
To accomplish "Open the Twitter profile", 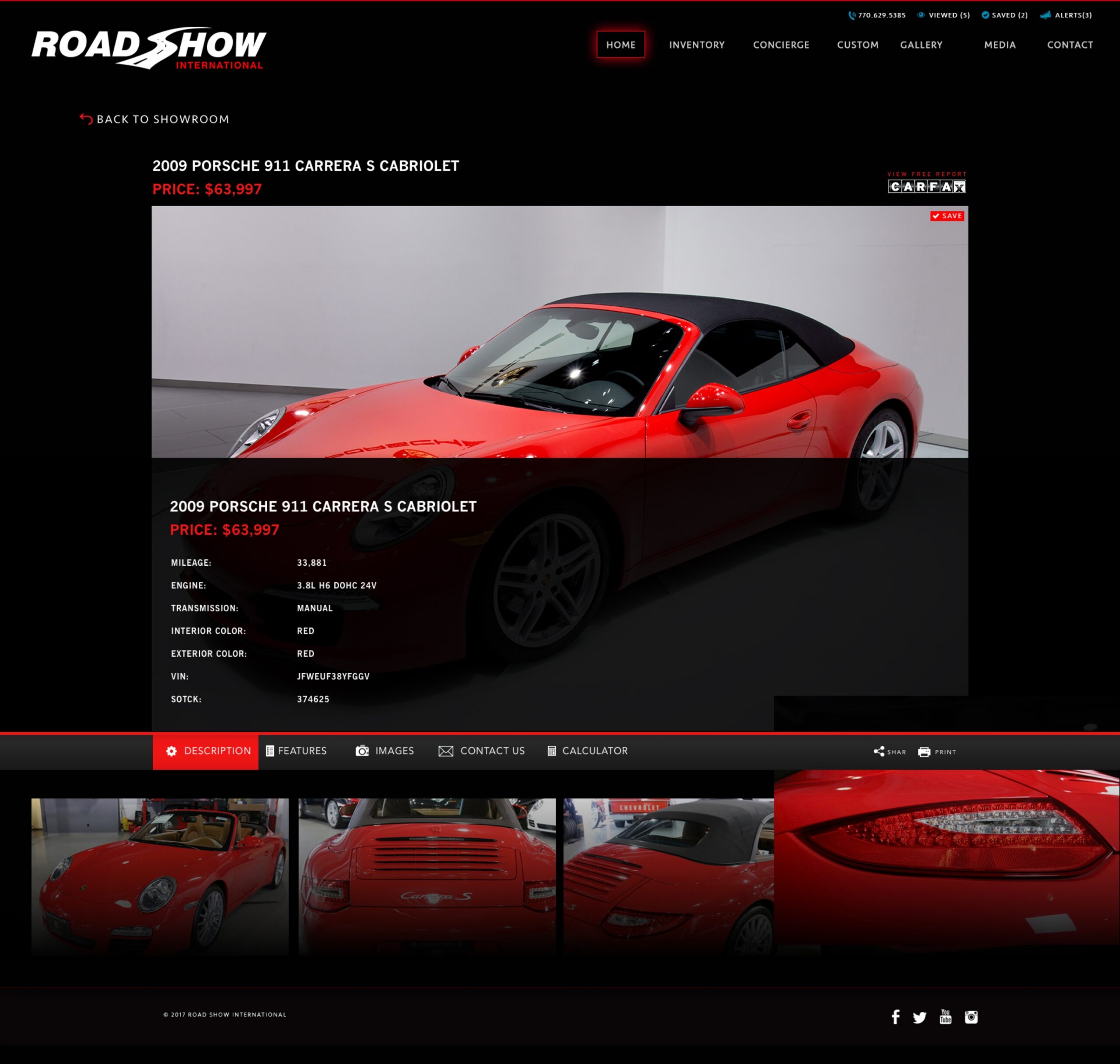I will tap(920, 1018).
